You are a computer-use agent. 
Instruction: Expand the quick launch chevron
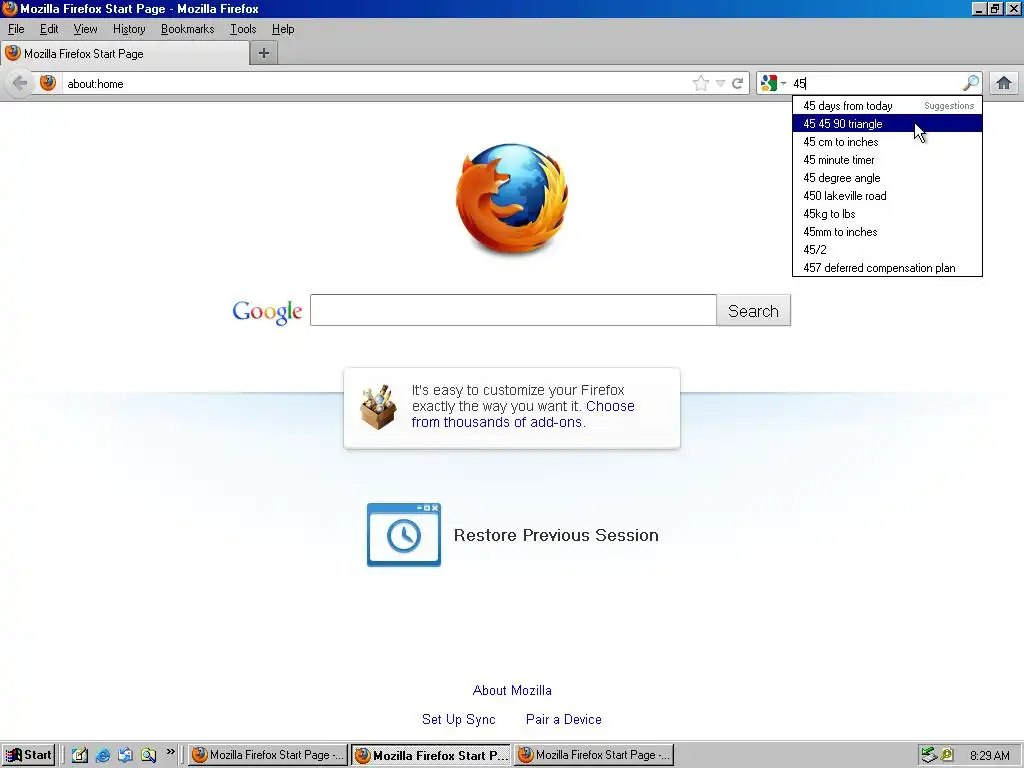[x=170, y=752]
